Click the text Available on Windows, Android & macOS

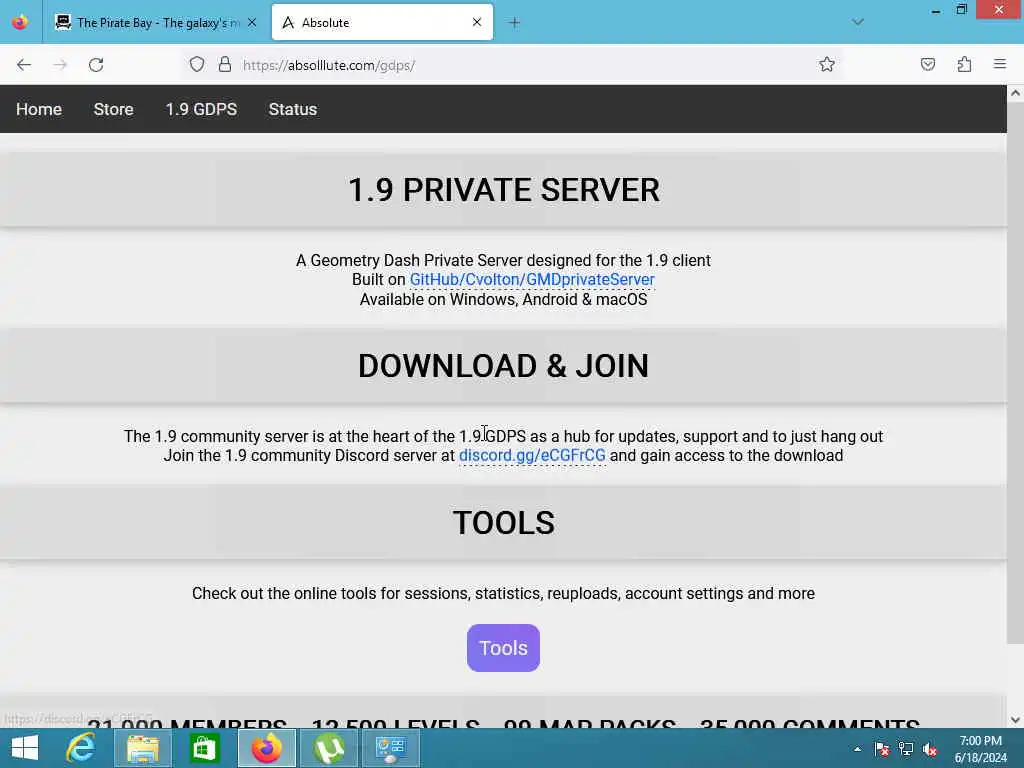(x=504, y=299)
